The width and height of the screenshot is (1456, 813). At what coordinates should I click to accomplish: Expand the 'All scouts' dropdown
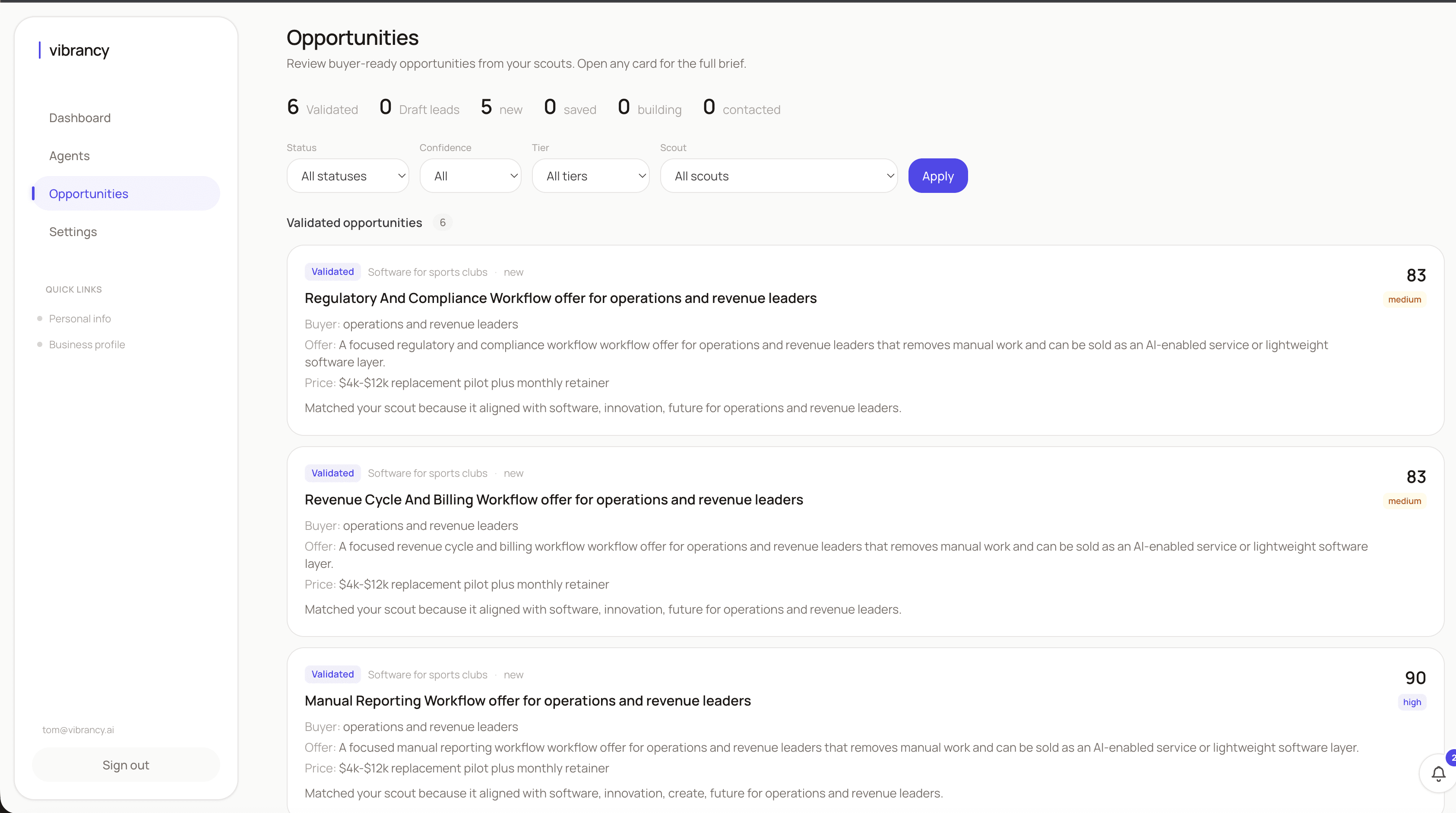tap(779, 176)
